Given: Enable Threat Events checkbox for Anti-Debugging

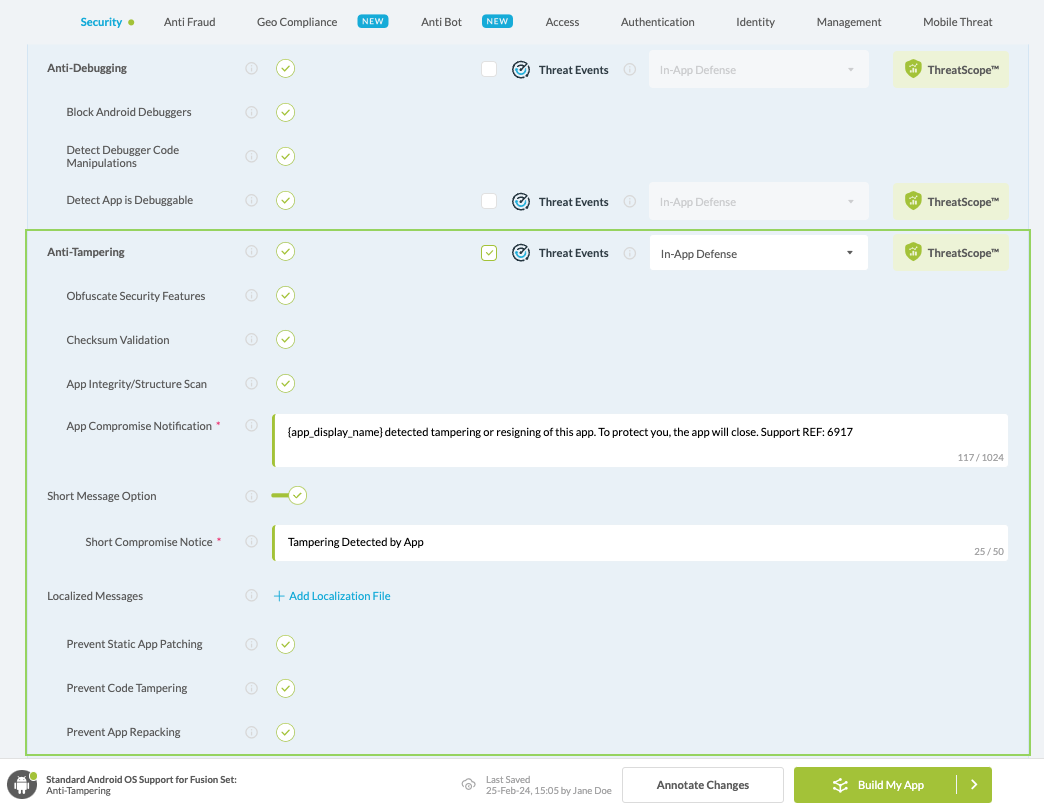Looking at the screenshot, I should pyautogui.click(x=489, y=70).
